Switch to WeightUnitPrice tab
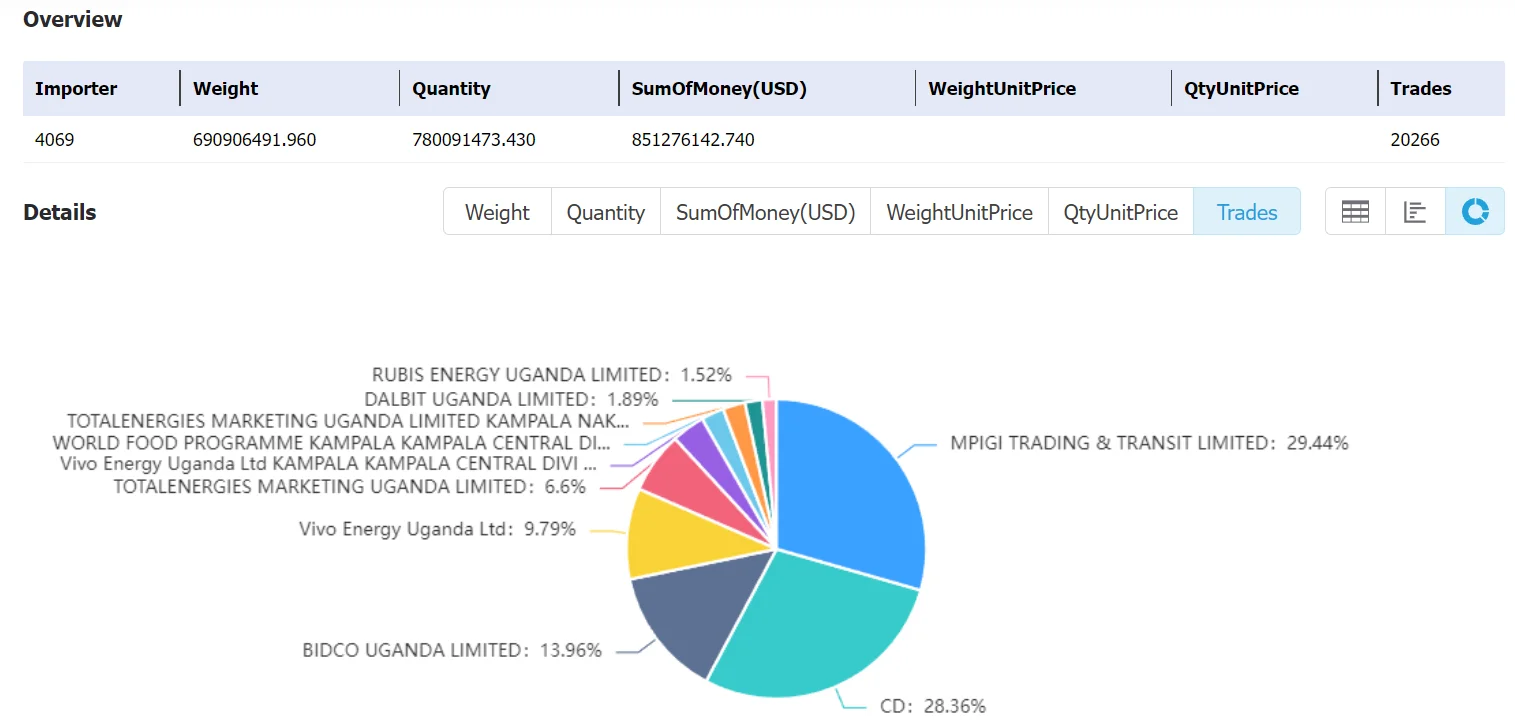The image size is (1515, 726). point(960,212)
